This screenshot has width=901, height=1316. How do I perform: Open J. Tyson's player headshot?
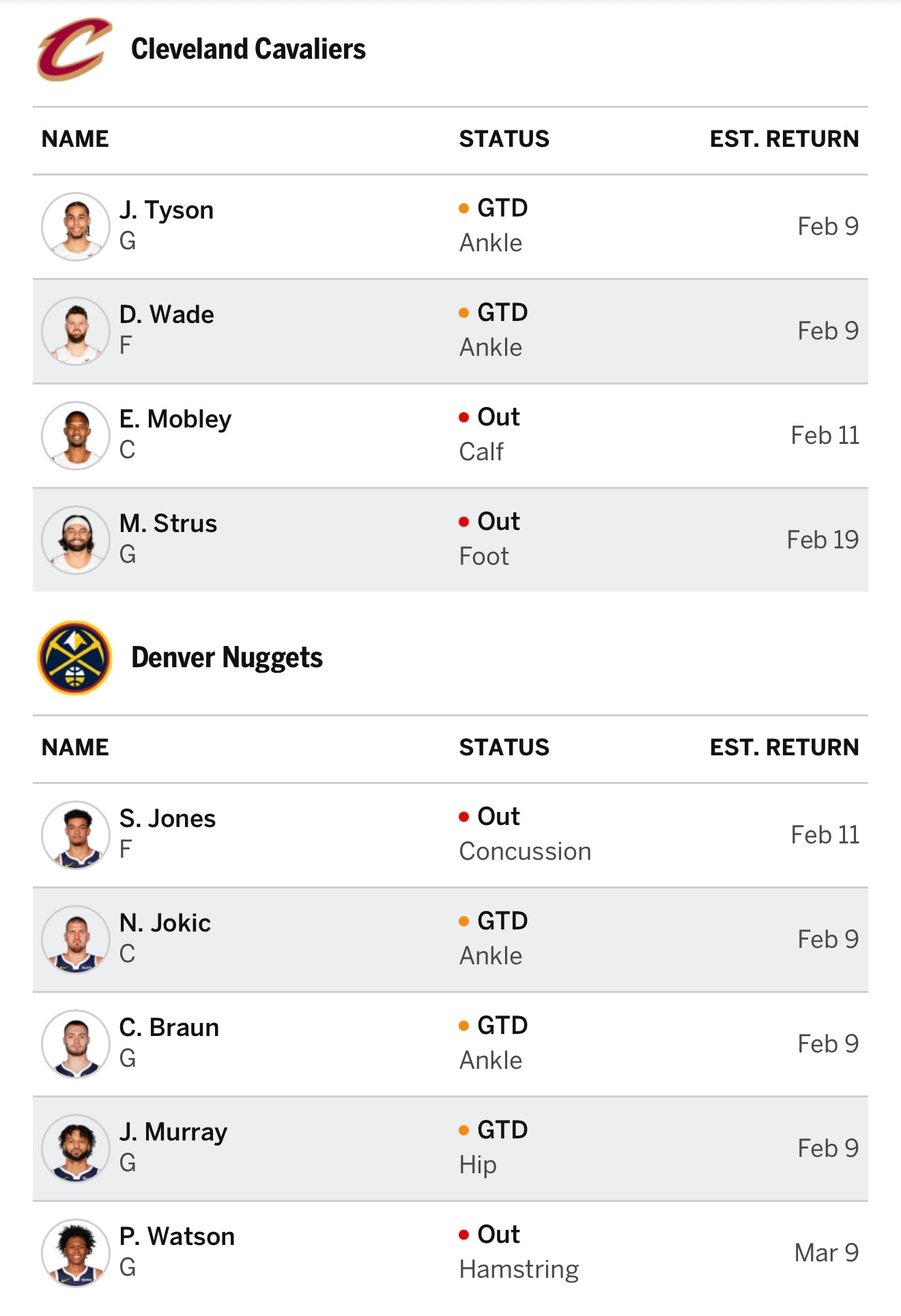[x=76, y=227]
